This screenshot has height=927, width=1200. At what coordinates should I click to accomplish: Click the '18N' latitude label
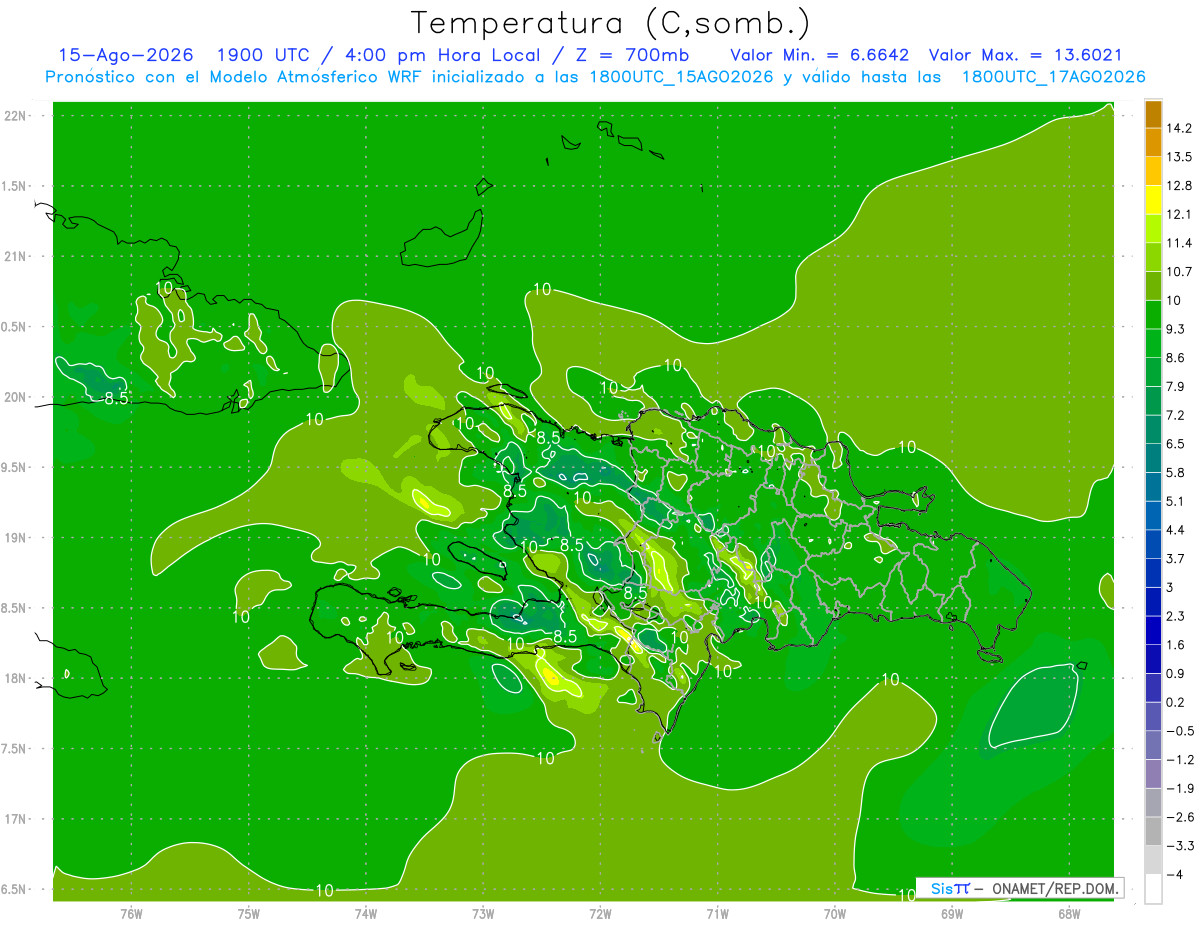(x=14, y=678)
